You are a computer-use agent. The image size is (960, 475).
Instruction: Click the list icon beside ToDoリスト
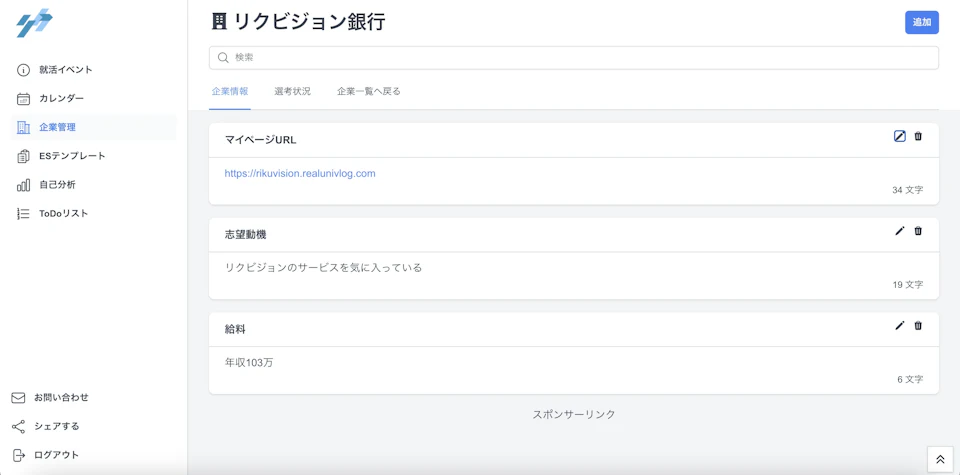[23, 214]
